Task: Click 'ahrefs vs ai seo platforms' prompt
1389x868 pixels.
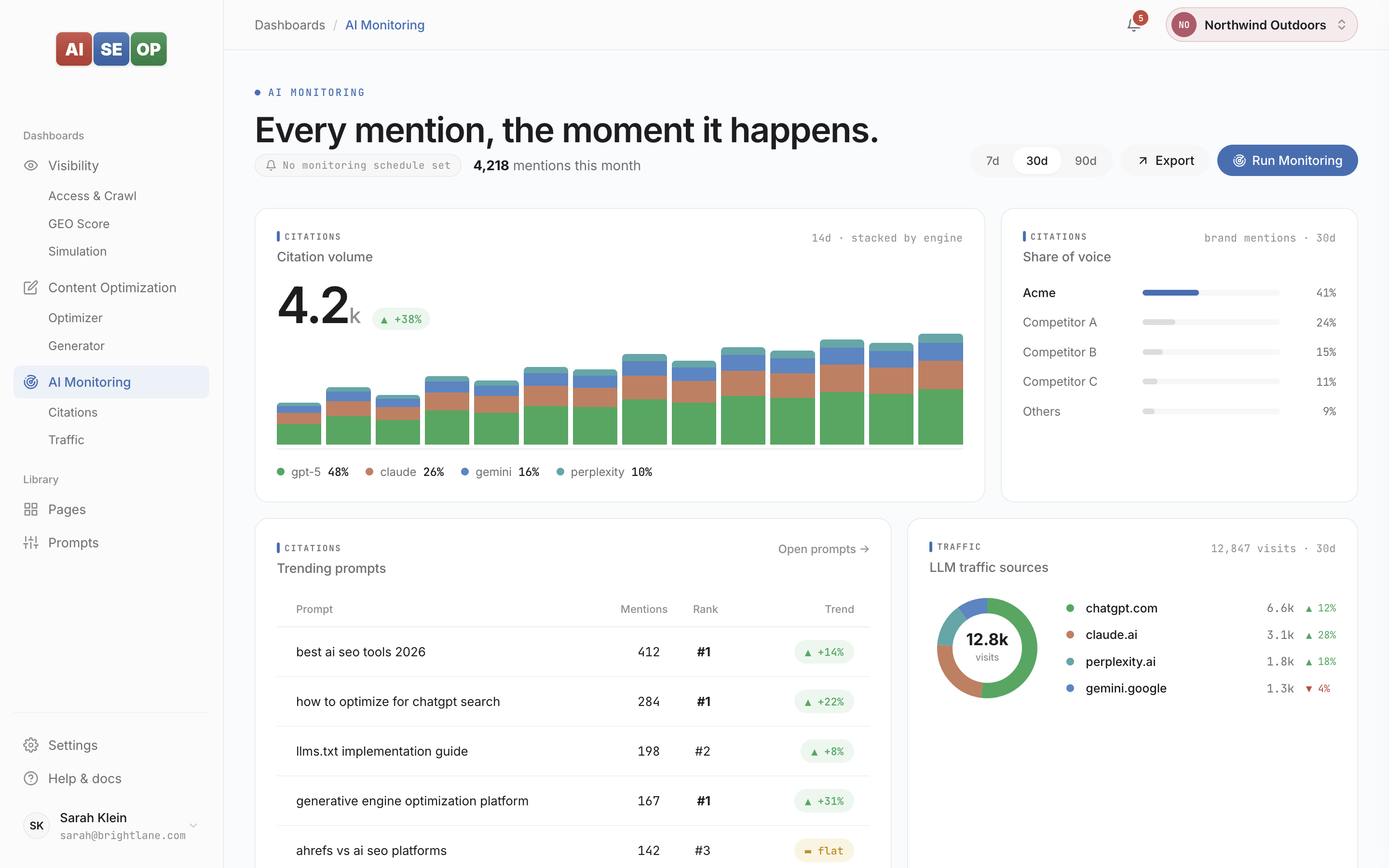Action: (371, 851)
